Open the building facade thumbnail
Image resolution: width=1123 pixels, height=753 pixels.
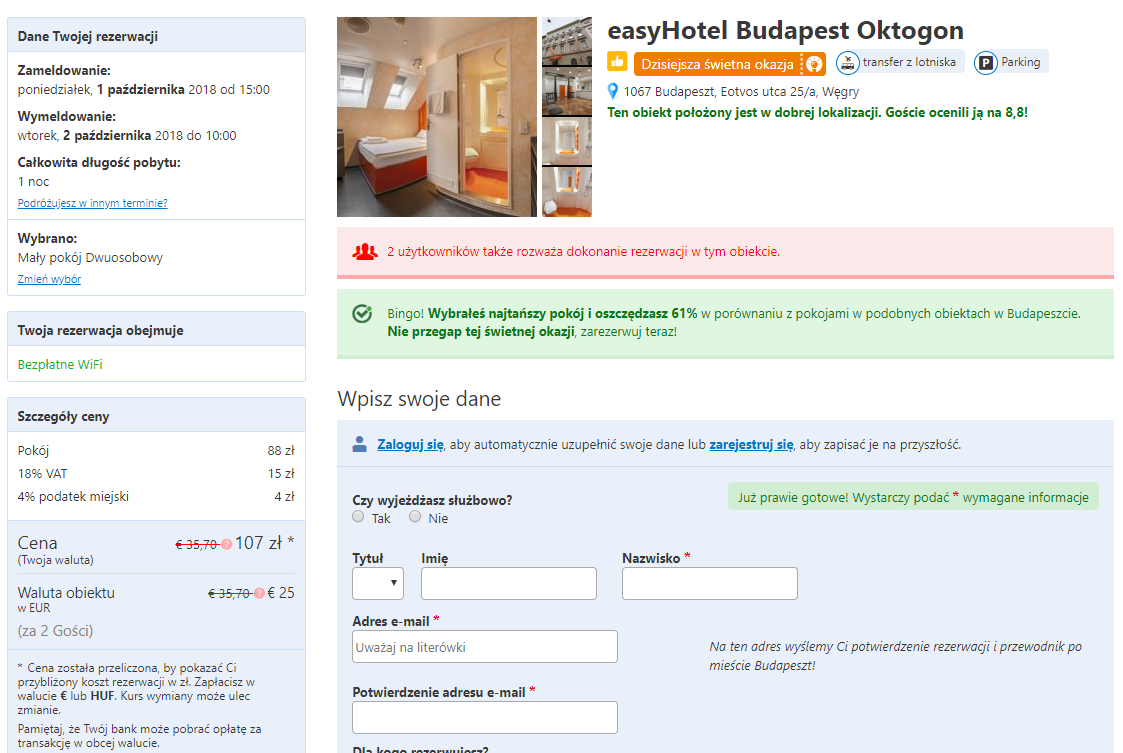(x=567, y=41)
